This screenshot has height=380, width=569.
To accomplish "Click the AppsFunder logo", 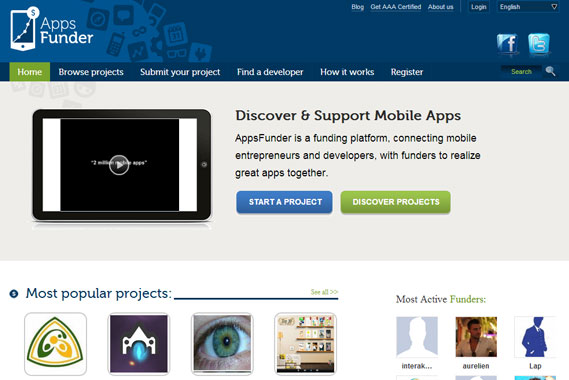I will [x=52, y=29].
